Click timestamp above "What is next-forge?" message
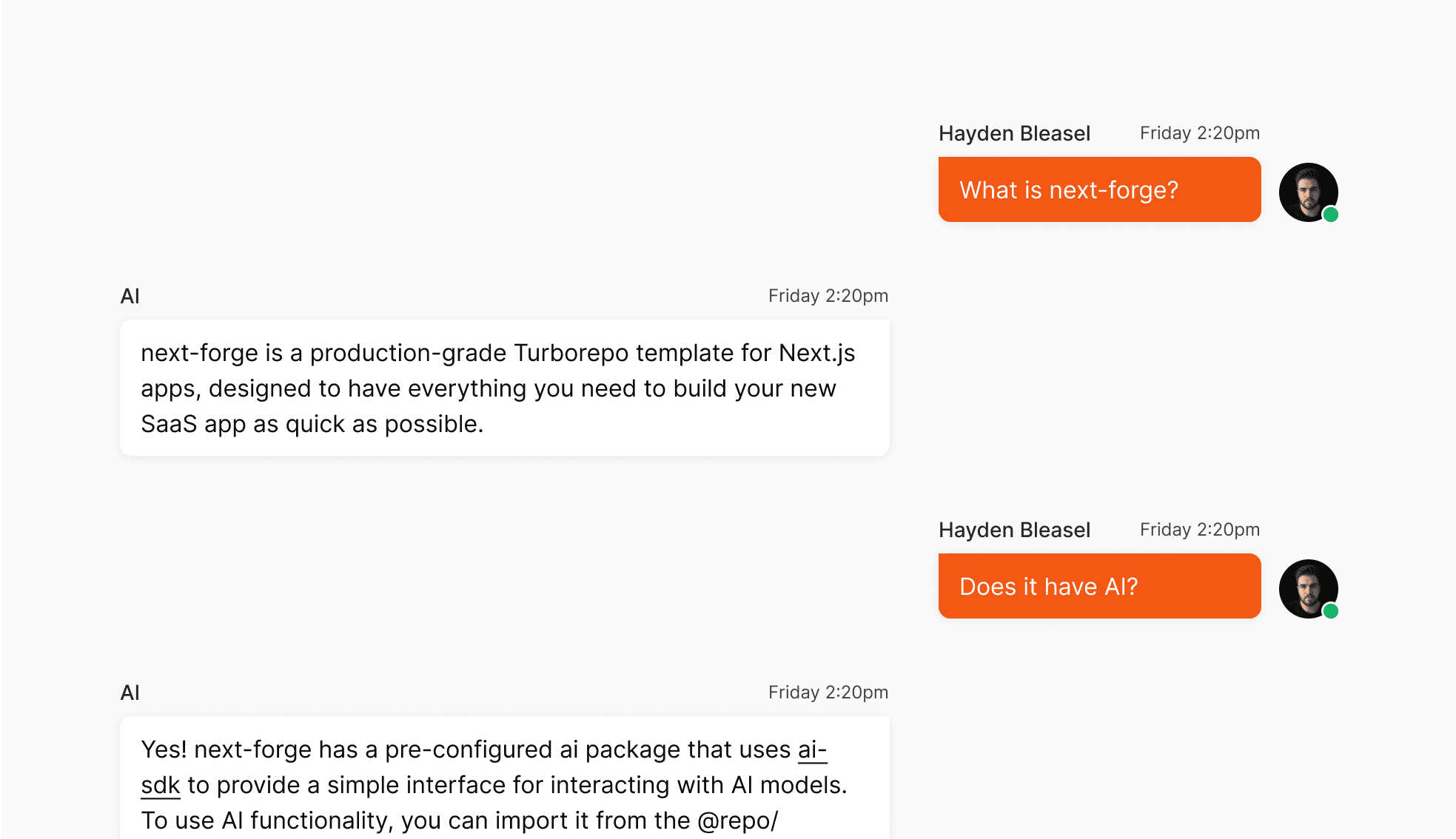1456x839 pixels. coord(1199,133)
